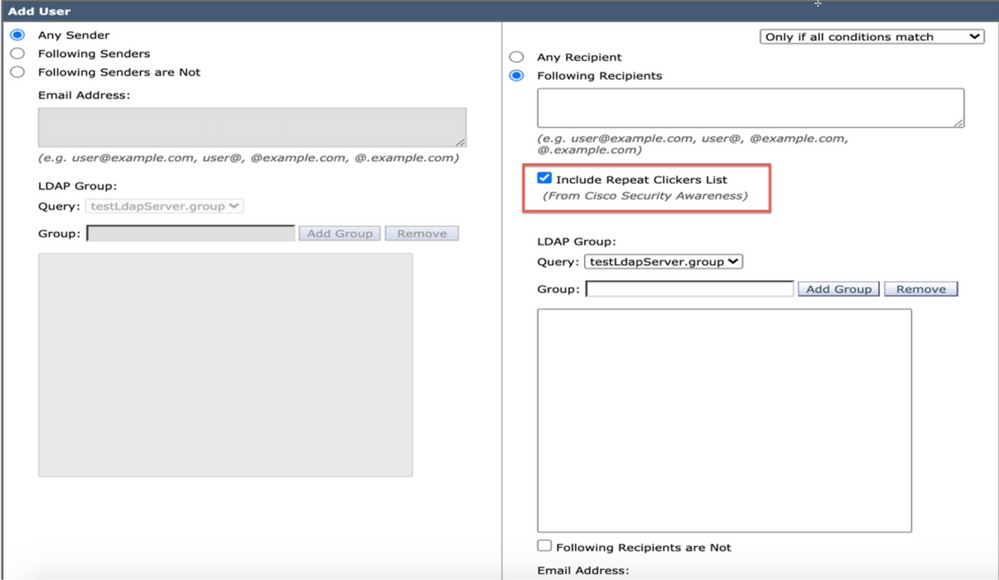Click the sender Remove button
Image resolution: width=999 pixels, height=580 pixels.
pyautogui.click(x=421, y=233)
